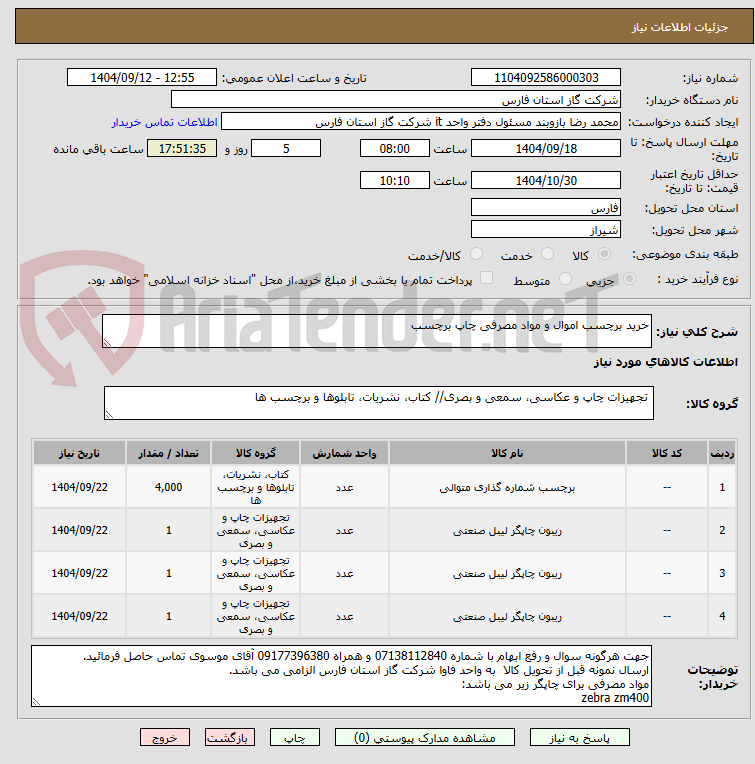
Task: Click the تعداد / مقدار column header
Action: (169, 453)
